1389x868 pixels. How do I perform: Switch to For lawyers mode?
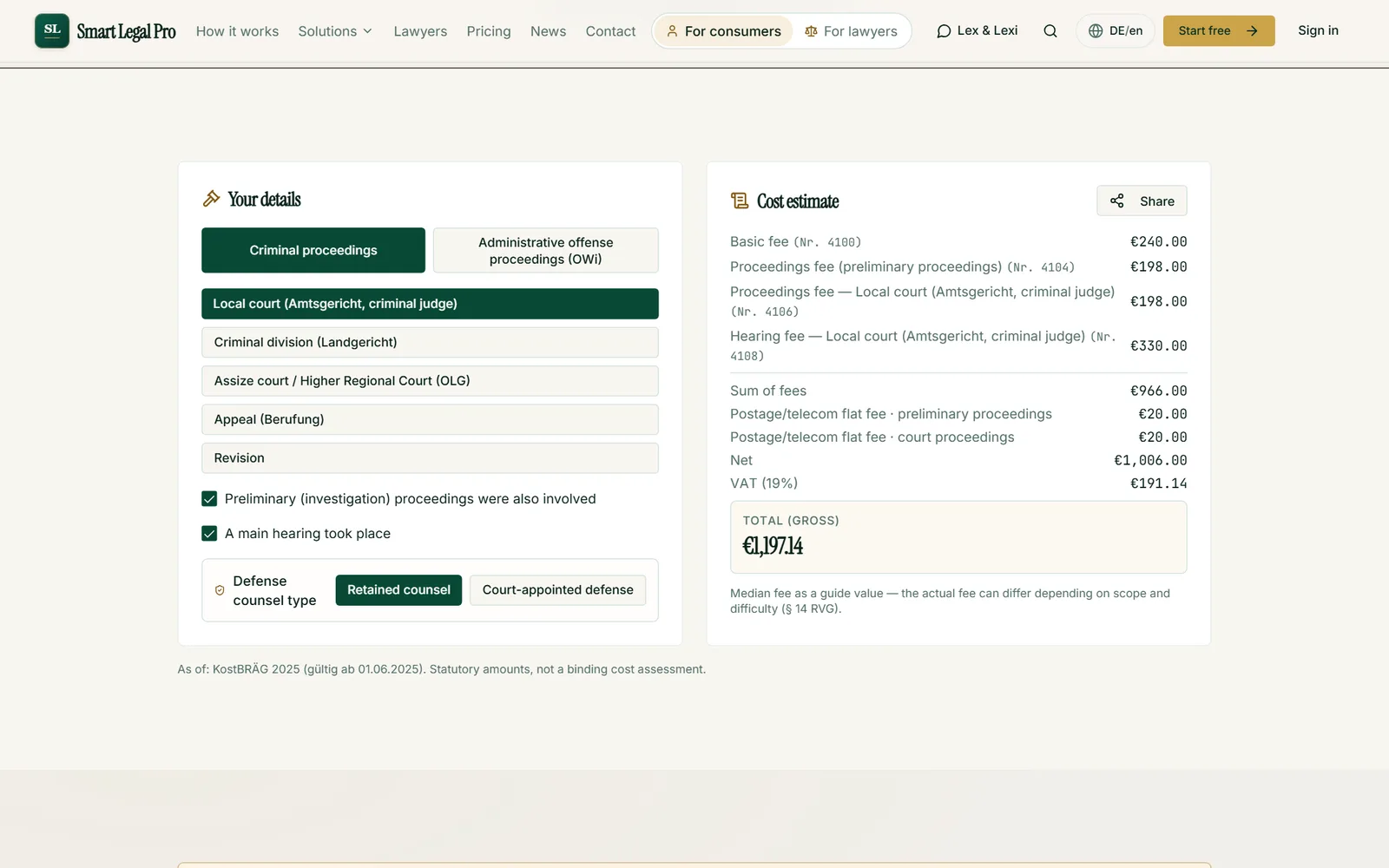click(851, 31)
